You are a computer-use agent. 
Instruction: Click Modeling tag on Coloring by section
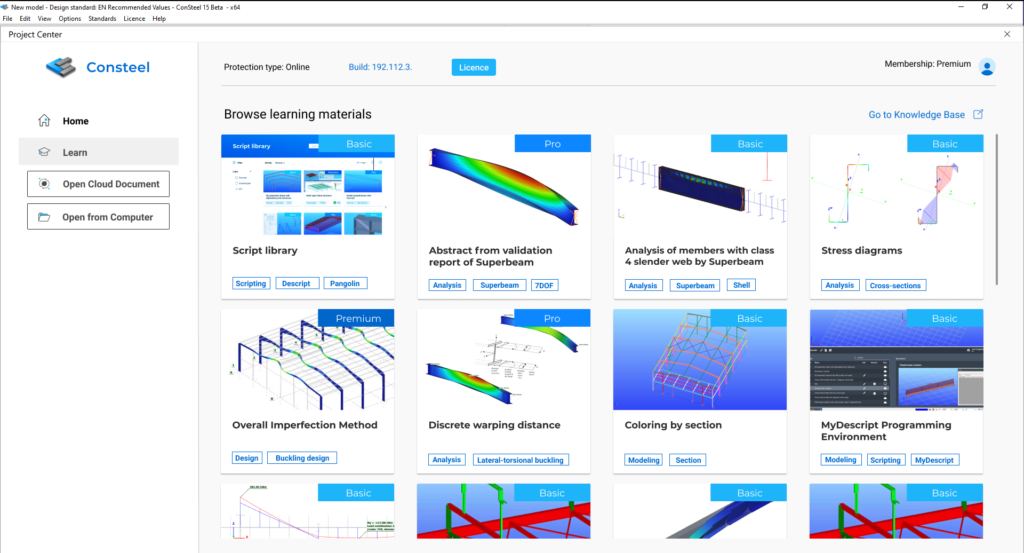pyautogui.click(x=644, y=460)
